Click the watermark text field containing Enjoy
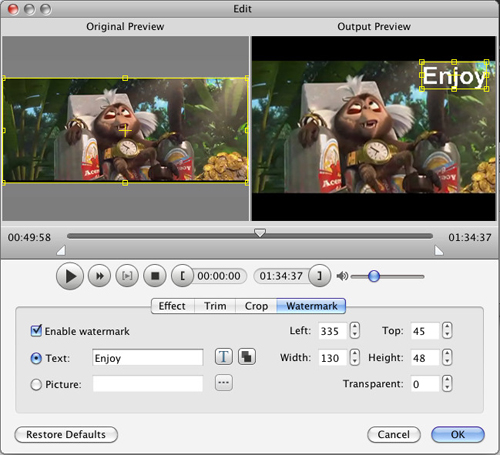The image size is (500, 455). pyautogui.click(x=148, y=358)
